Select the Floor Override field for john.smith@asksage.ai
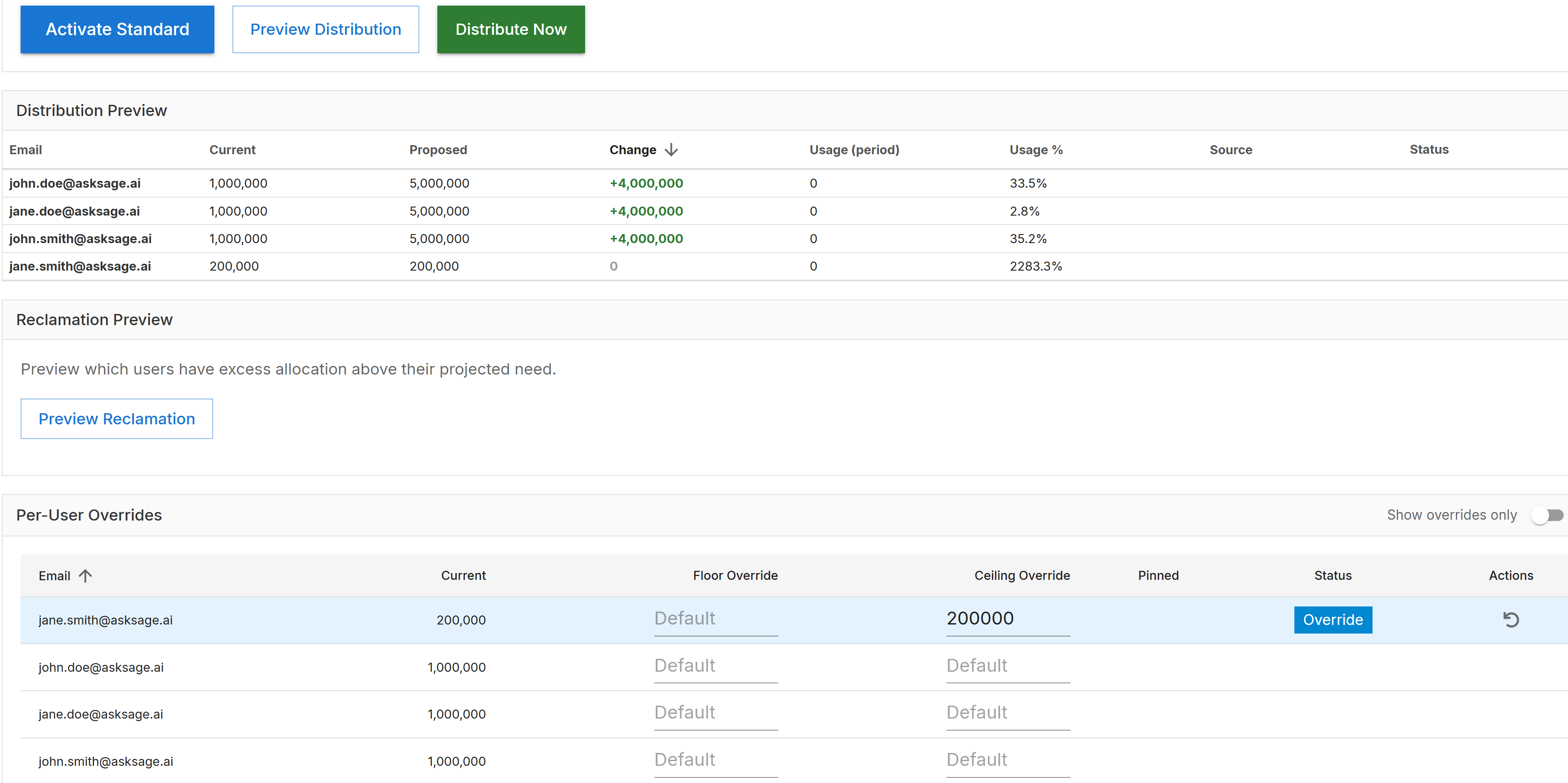The image size is (1568, 783). click(715, 759)
